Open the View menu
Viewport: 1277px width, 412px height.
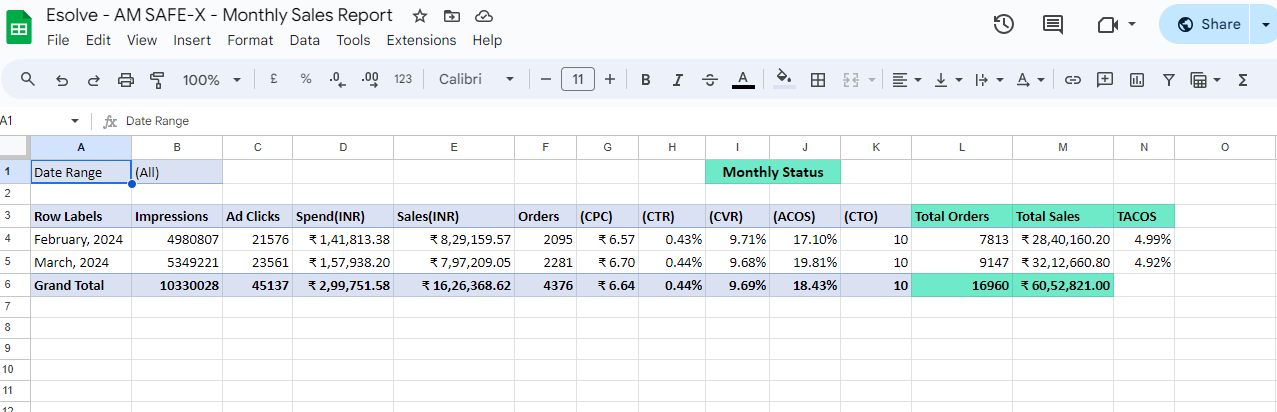click(x=142, y=40)
